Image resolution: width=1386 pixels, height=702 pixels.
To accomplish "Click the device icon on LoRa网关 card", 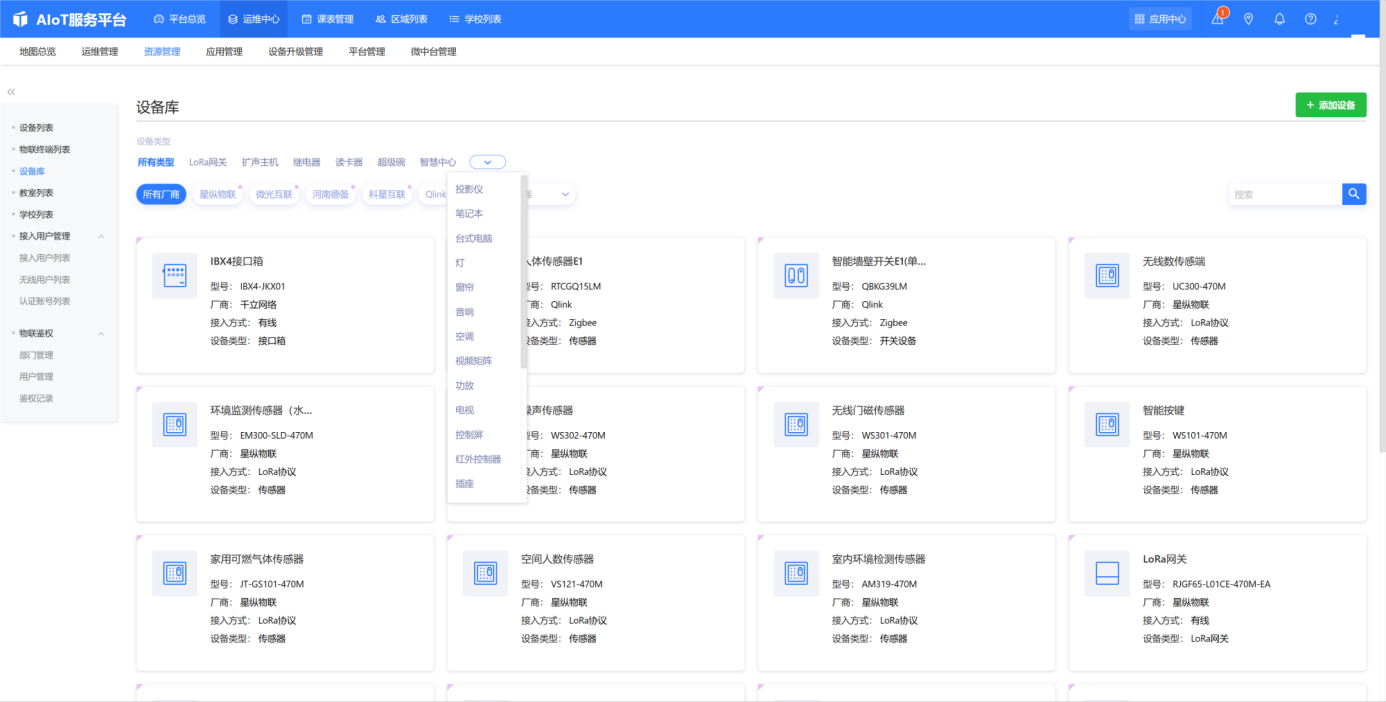I will [x=1107, y=573].
